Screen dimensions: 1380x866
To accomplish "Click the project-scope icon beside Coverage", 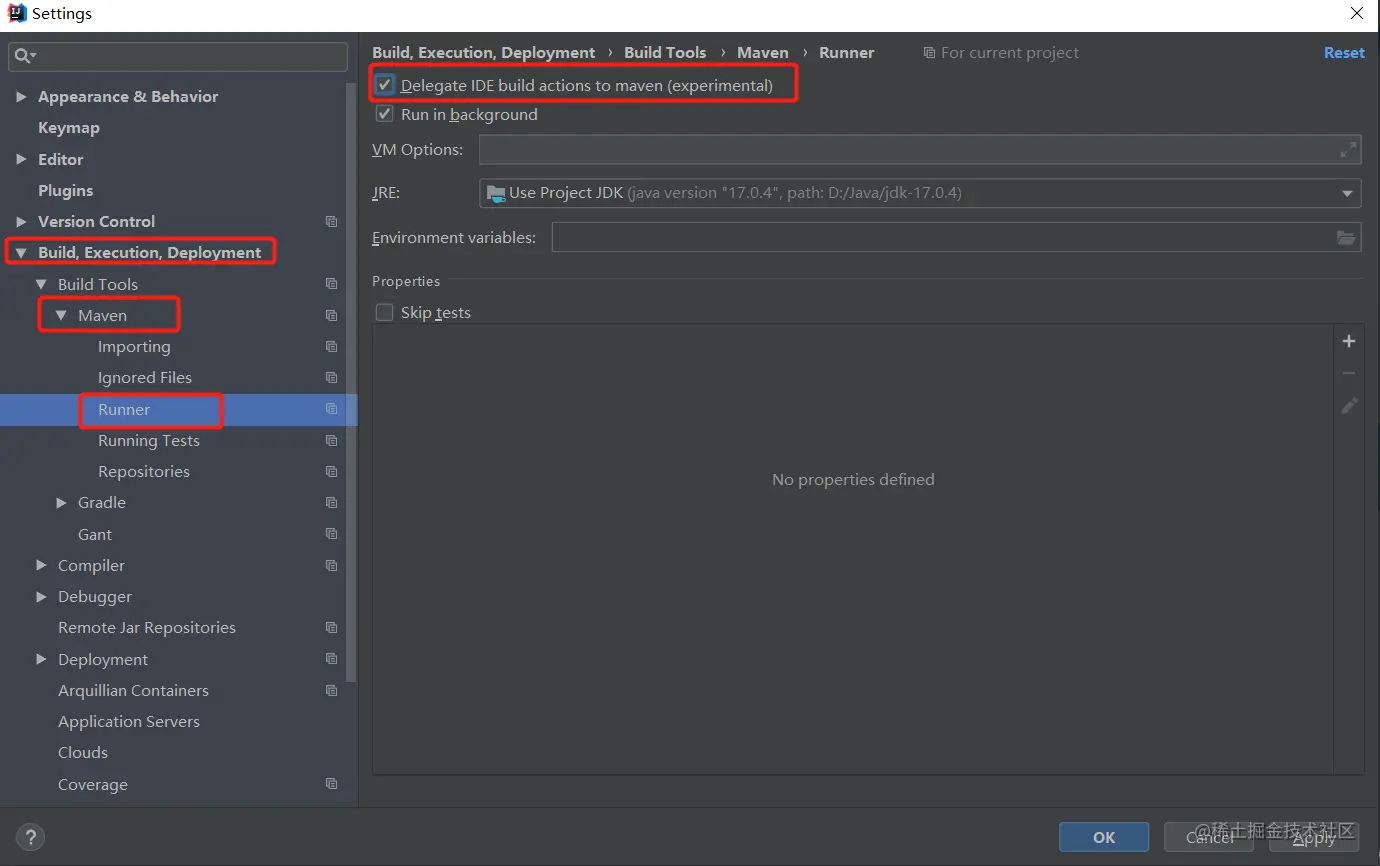I will click(332, 784).
